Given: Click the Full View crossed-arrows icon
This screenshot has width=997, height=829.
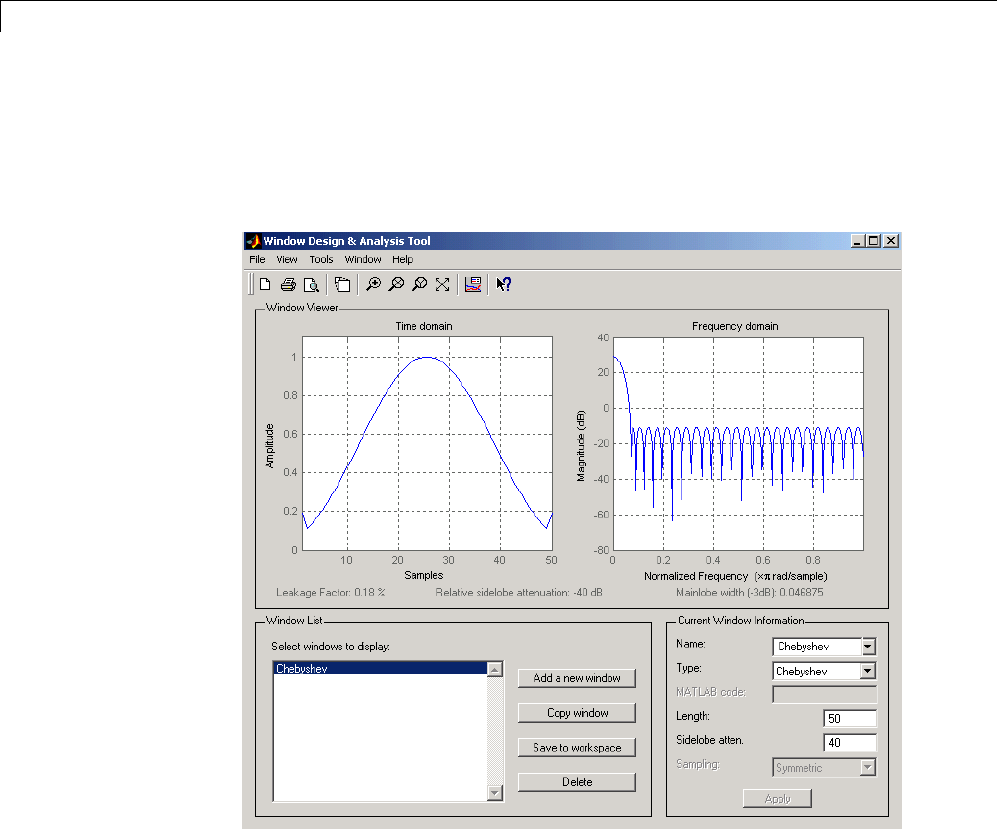Looking at the screenshot, I should pos(443,284).
